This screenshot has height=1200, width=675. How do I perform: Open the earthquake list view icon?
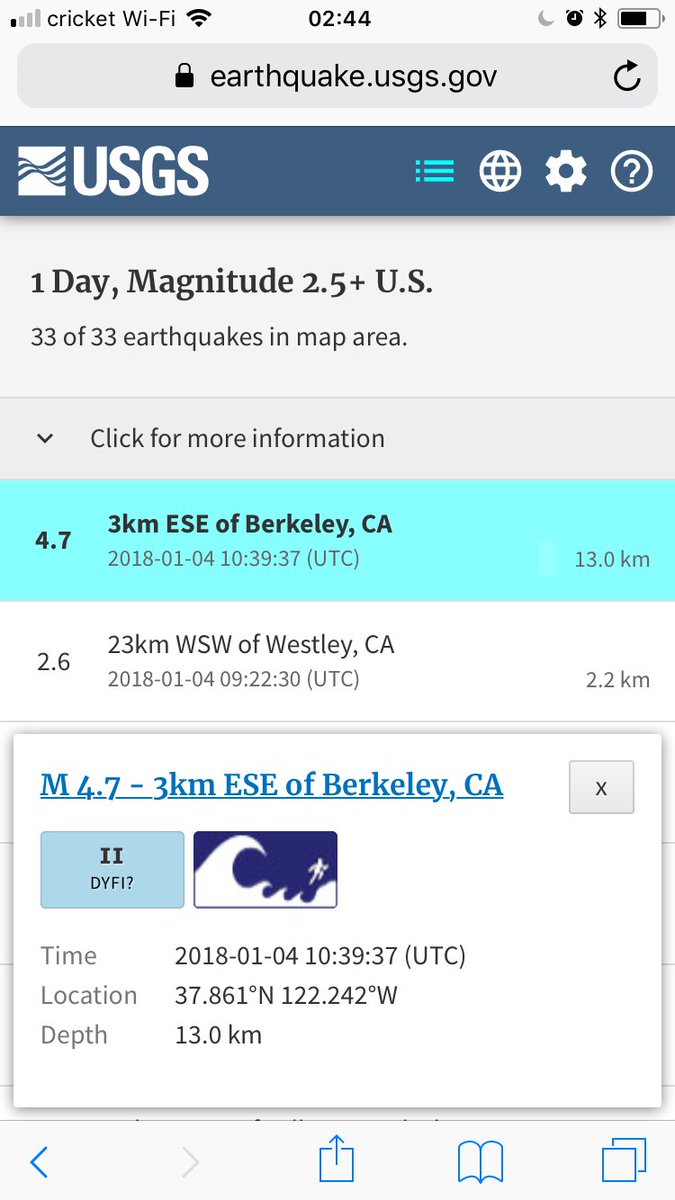435,172
